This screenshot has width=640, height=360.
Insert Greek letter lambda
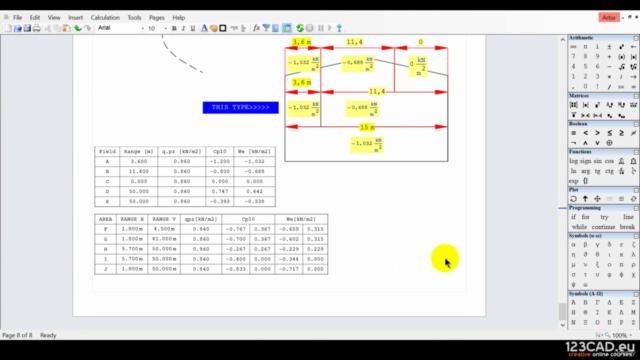pos(633,255)
